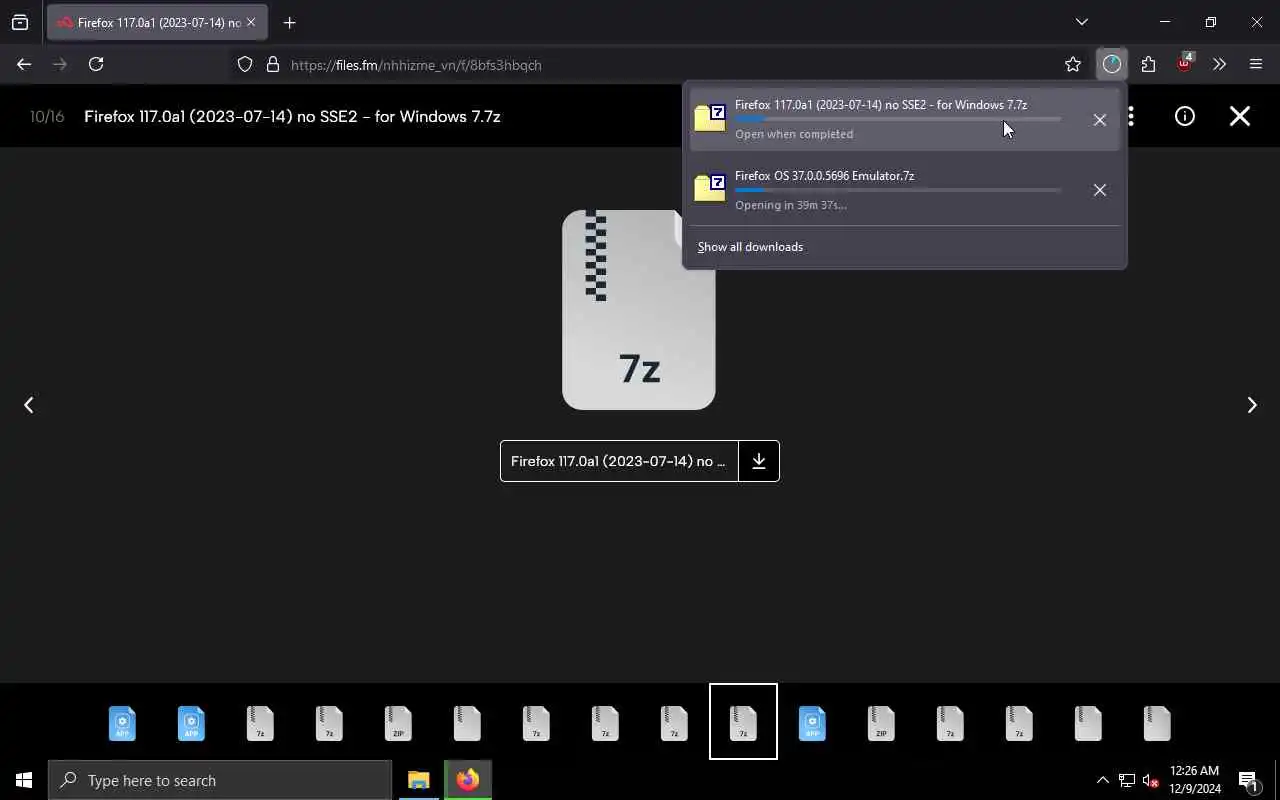Show more tools overflow chevrons
Image resolution: width=1280 pixels, height=800 pixels.
[1219, 64]
